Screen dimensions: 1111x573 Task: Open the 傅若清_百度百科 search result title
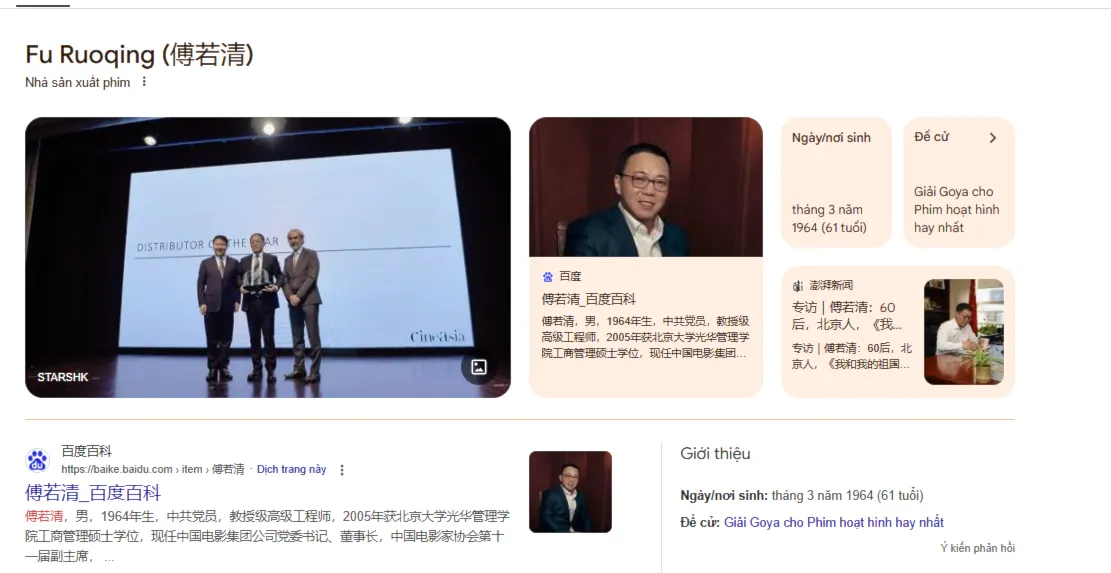click(93, 493)
